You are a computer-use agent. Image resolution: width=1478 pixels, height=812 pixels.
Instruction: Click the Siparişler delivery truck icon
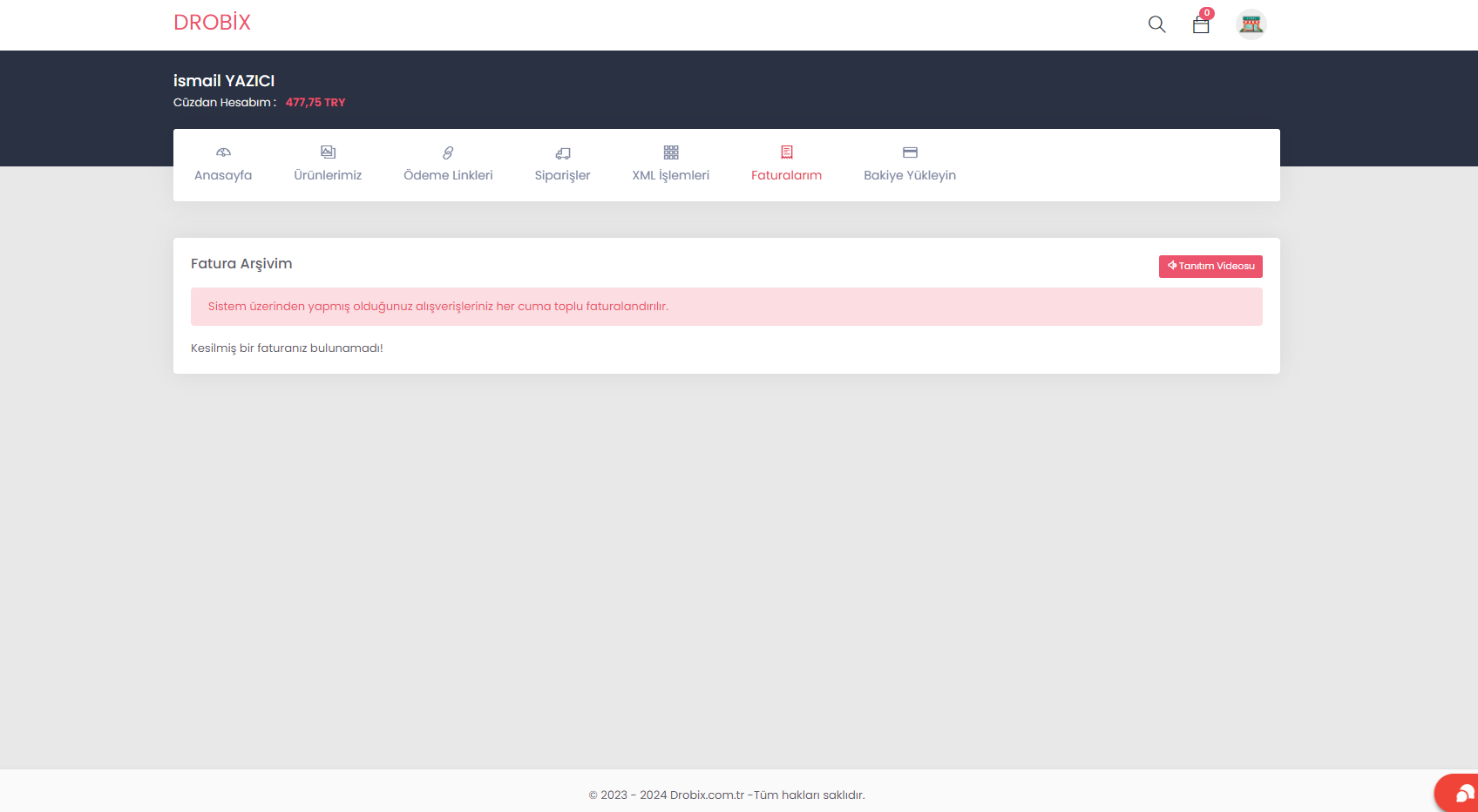point(563,152)
